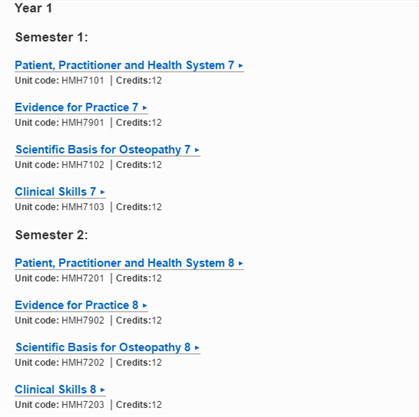Click arrow icon beside Evidence for Practice 8
Screen dimensions: 419x417
(145, 305)
